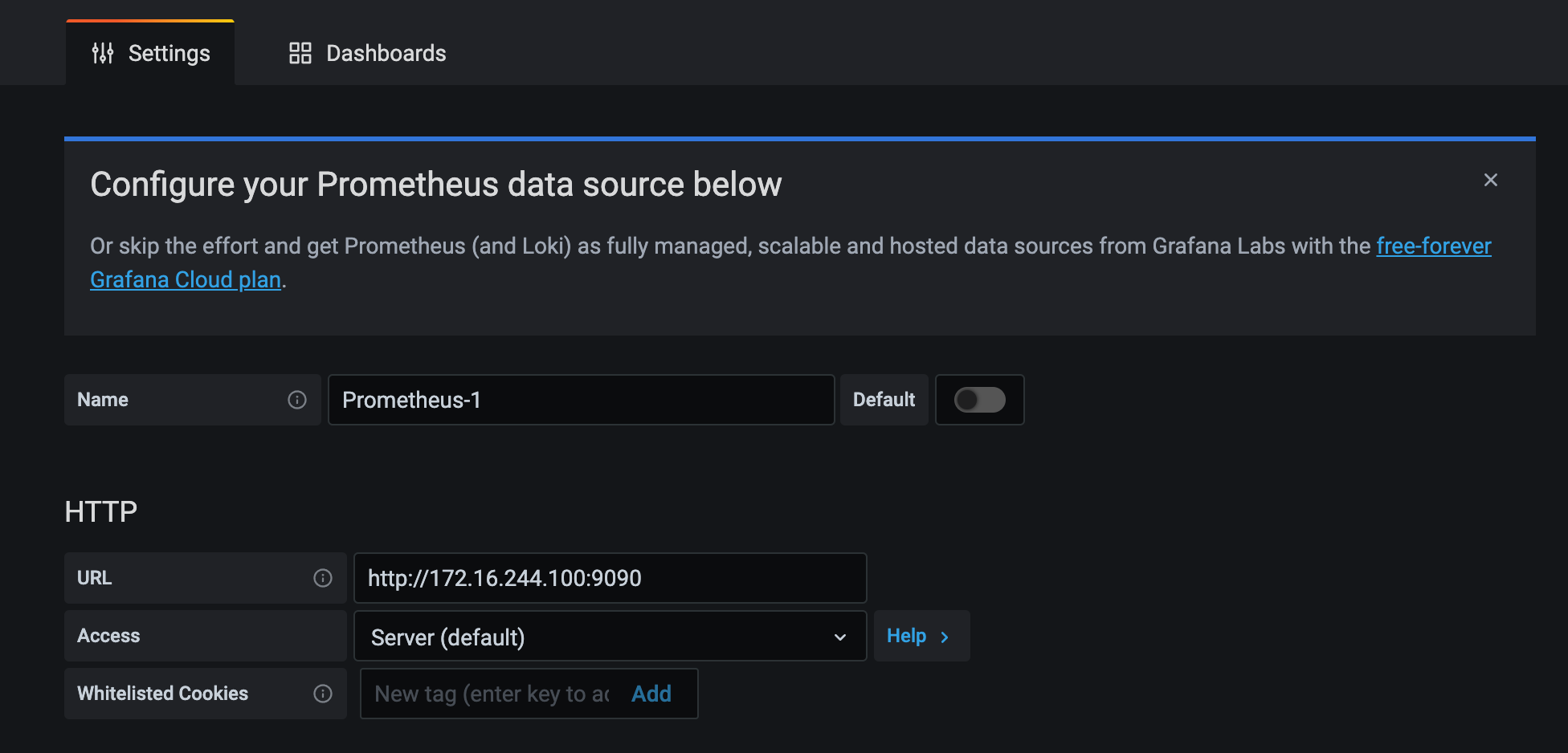Viewport: 1568px width, 753px height.
Task: Click the Name field info icon
Action: [297, 400]
